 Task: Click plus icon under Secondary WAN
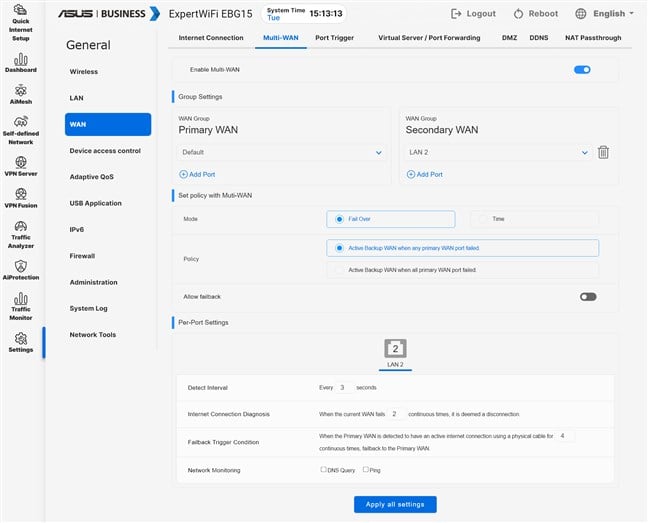coord(410,174)
